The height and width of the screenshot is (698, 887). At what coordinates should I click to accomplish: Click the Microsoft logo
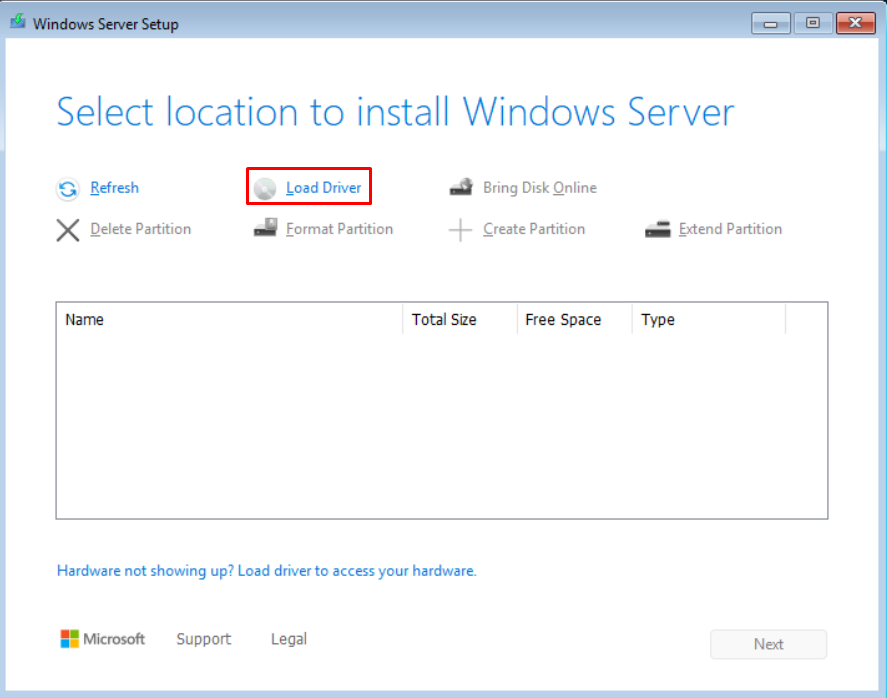tap(70, 639)
